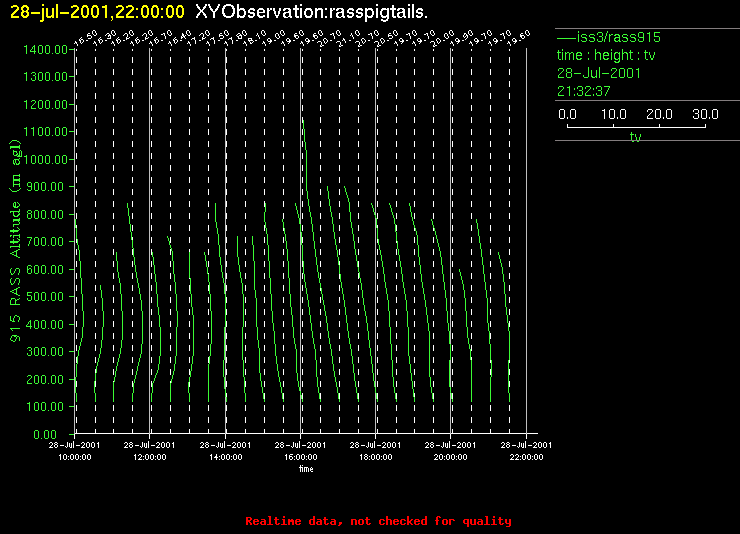This screenshot has width=740, height=534.
Task: Click the '1200.00' altitude tick label
Action: [x=45, y=104]
